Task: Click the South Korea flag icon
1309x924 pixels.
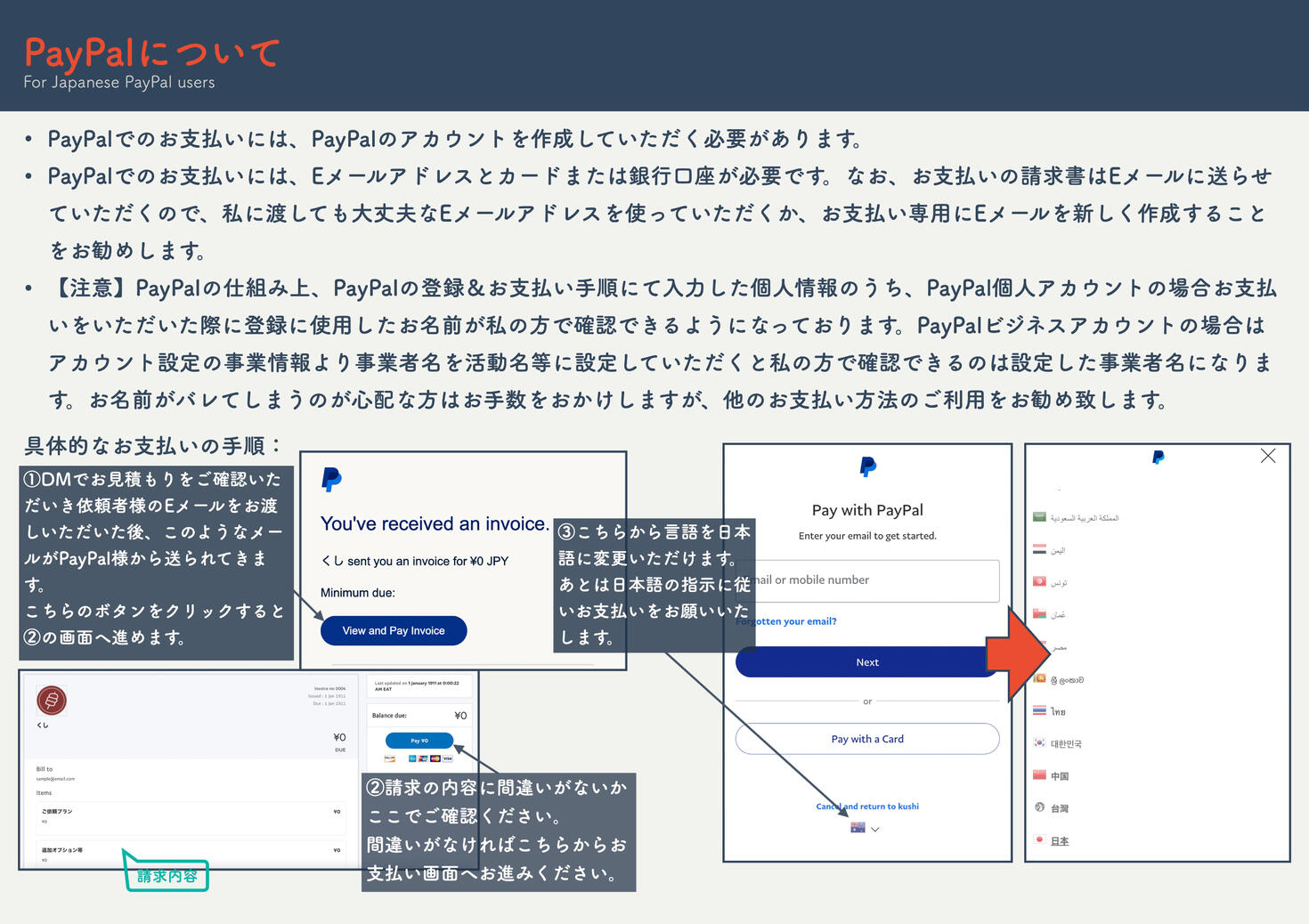Action: click(x=1039, y=742)
